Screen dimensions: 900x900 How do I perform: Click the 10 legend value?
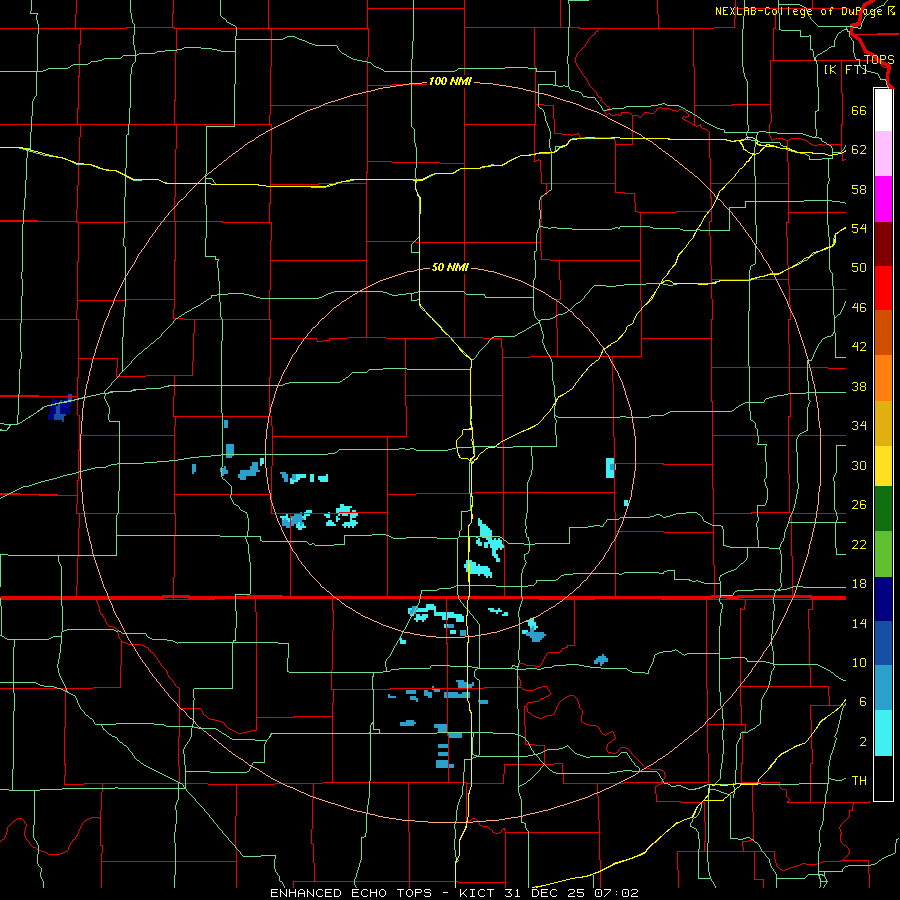pyautogui.click(x=859, y=662)
